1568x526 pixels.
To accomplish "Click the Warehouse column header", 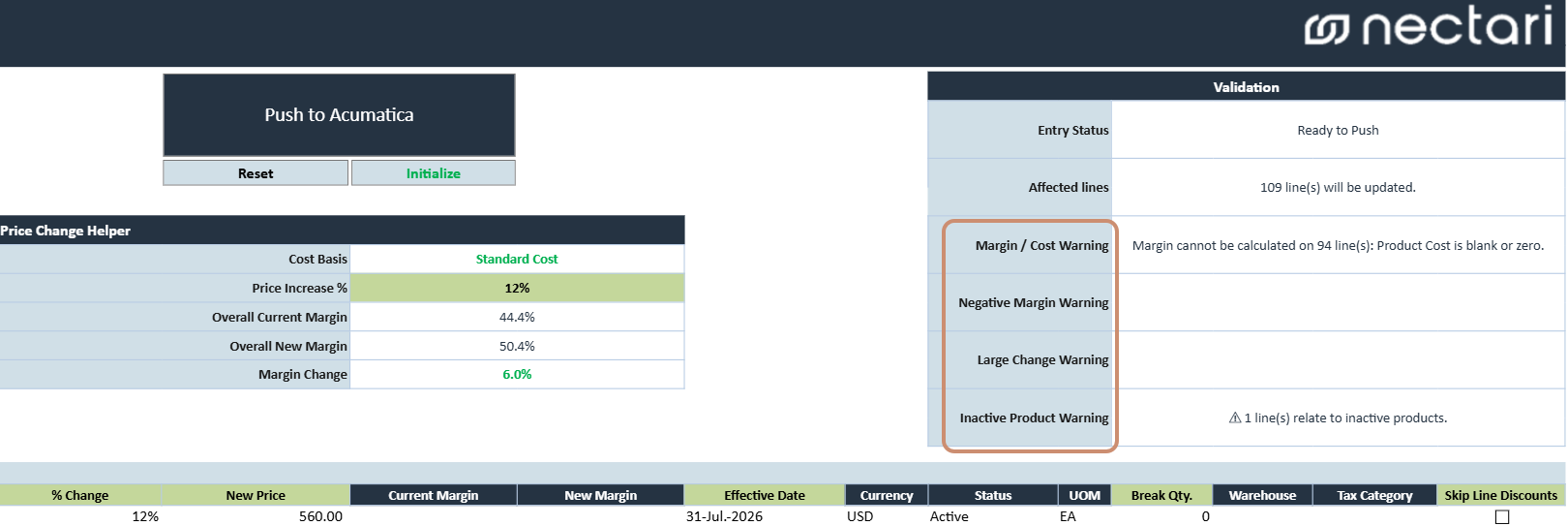I will (x=1262, y=495).
